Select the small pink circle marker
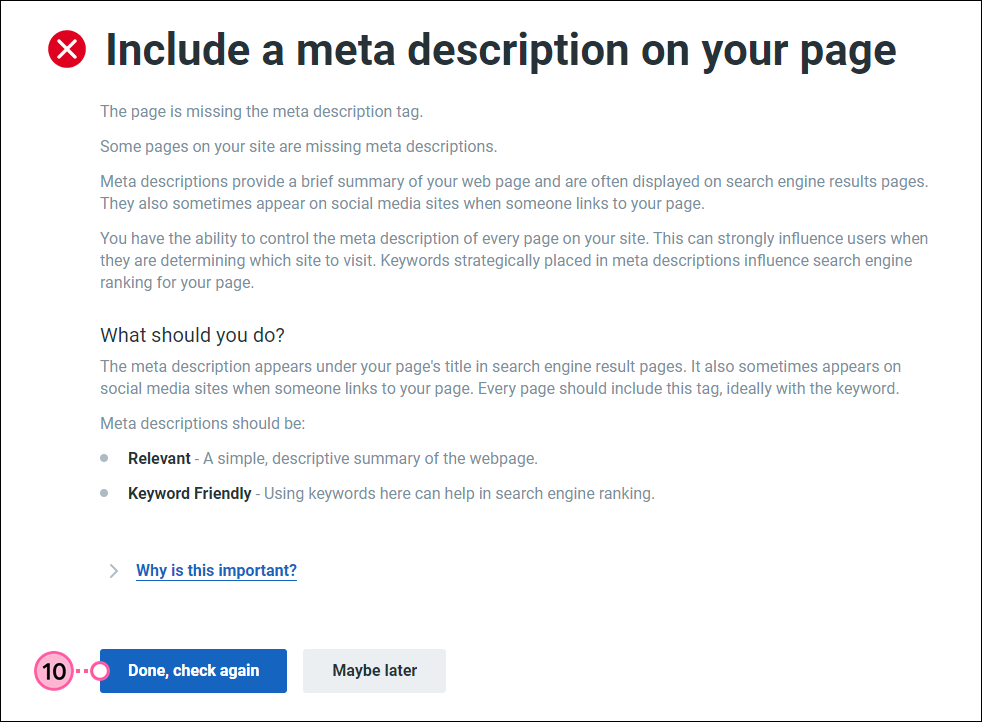The image size is (982, 722). (x=100, y=671)
